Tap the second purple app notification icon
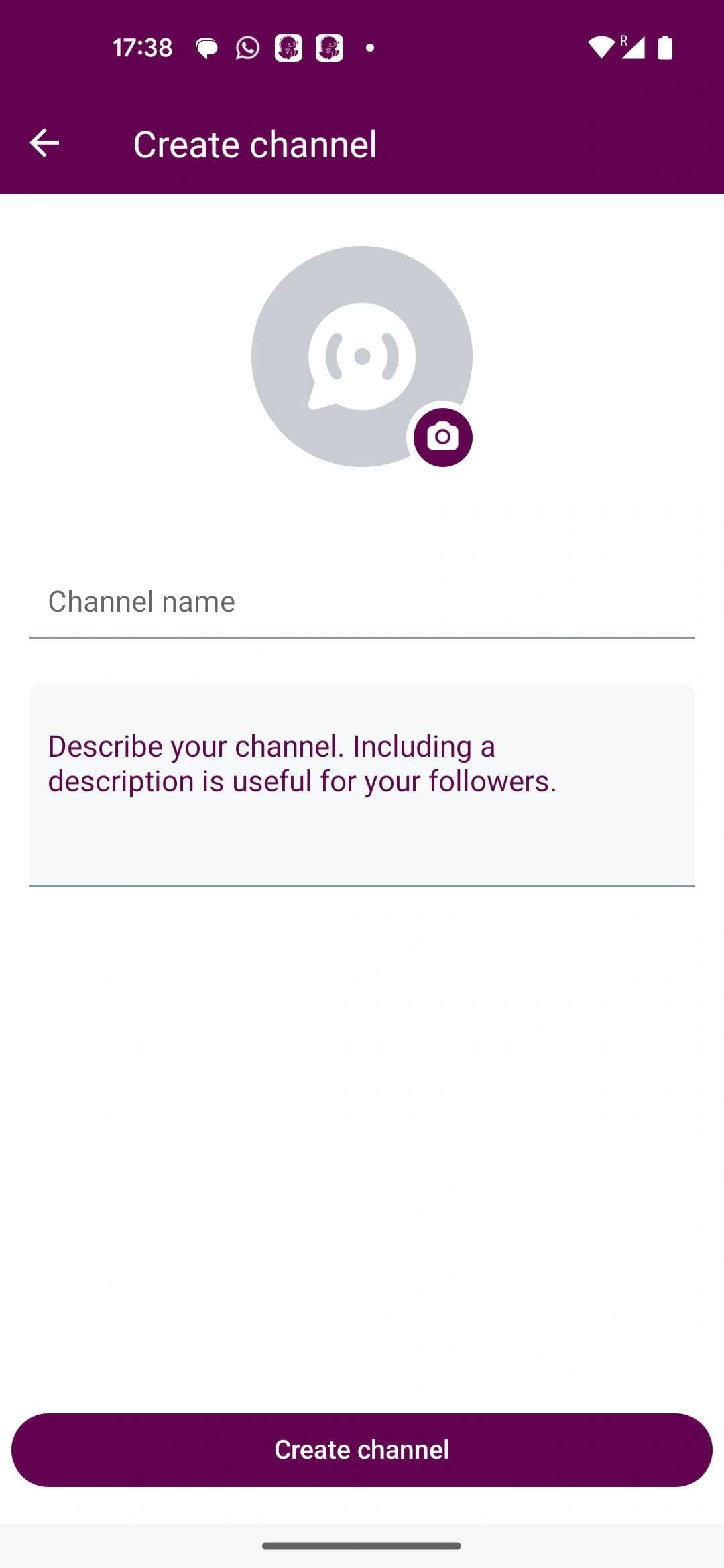 point(329,48)
